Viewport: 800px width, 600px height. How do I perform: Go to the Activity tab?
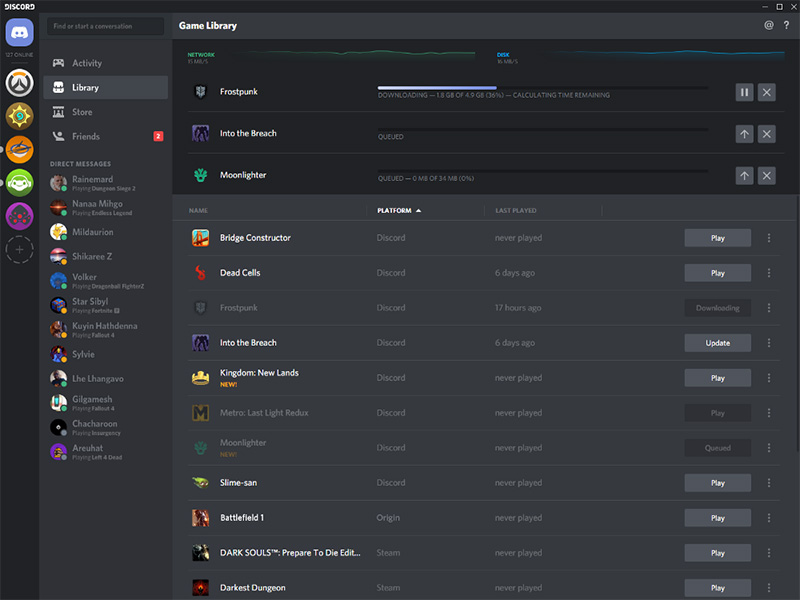click(x=106, y=63)
